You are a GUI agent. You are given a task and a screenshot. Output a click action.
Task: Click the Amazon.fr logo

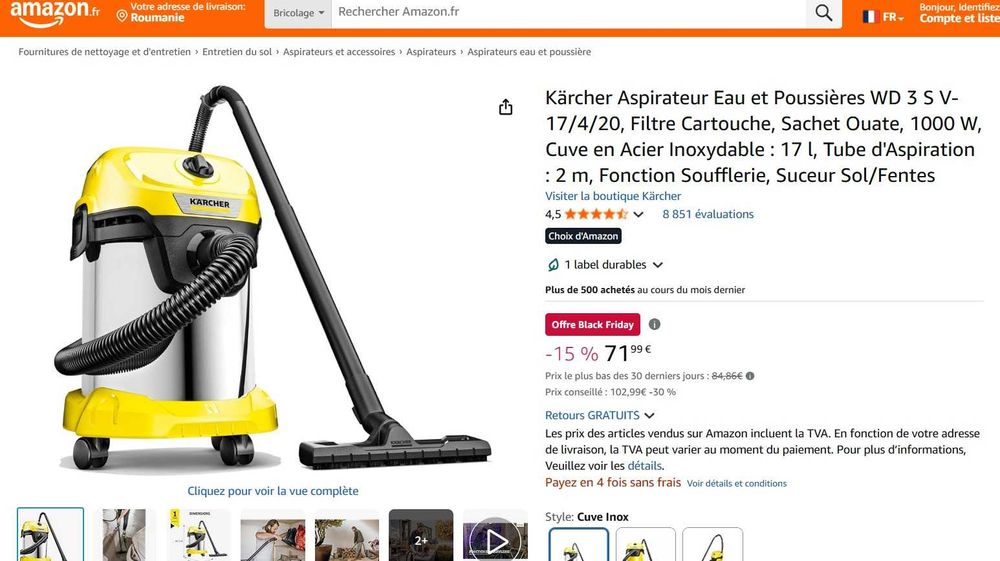pyautogui.click(x=55, y=13)
